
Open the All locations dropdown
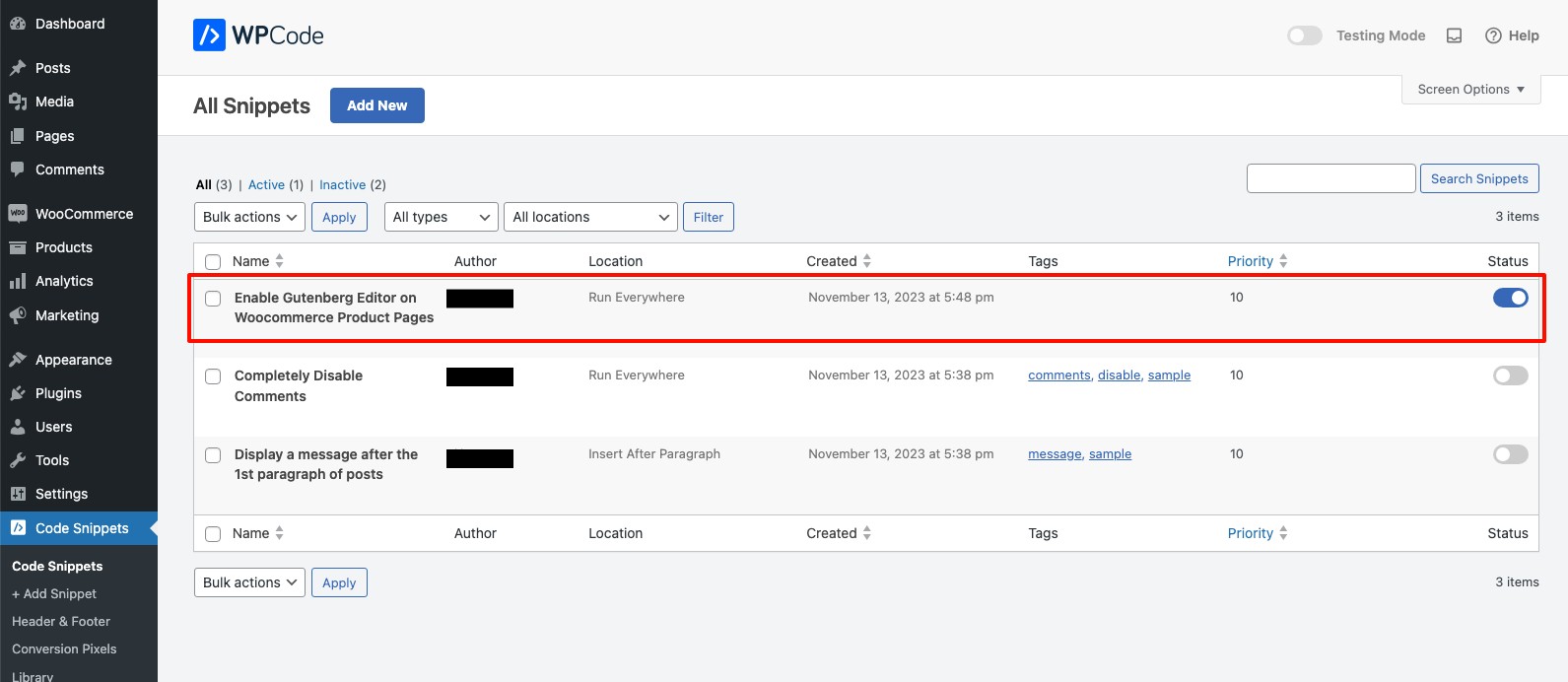coord(590,217)
